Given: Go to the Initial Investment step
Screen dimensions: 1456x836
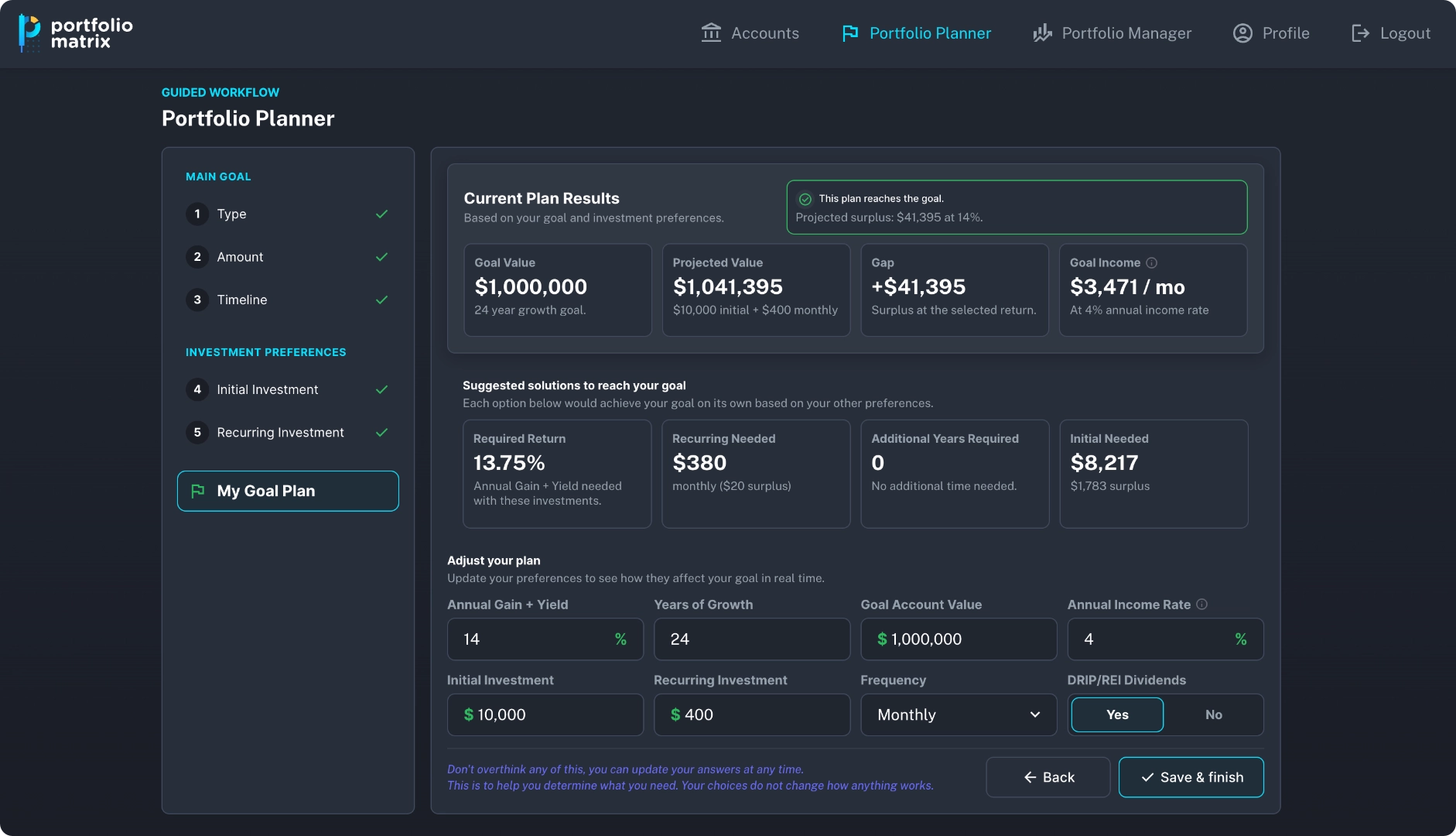Looking at the screenshot, I should pyautogui.click(x=288, y=389).
